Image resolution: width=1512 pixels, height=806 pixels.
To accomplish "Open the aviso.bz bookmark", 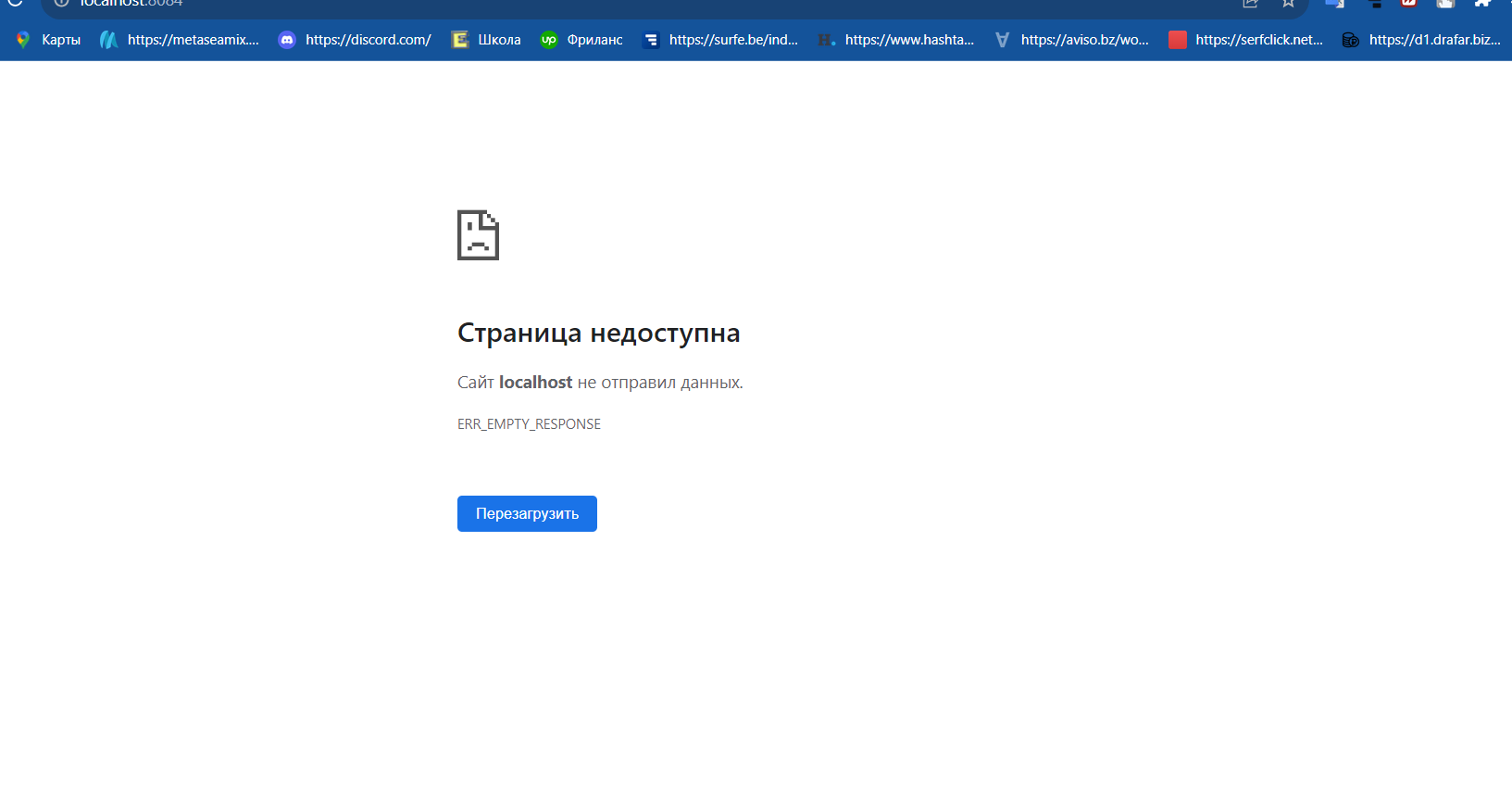I will pos(1071,40).
